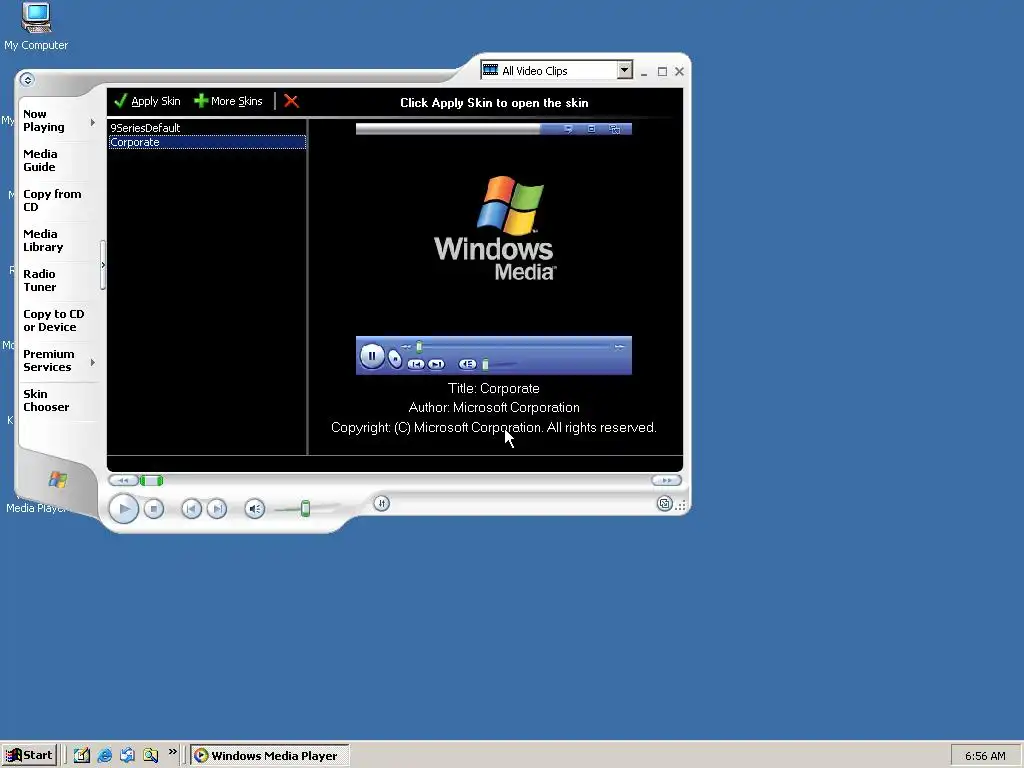Expand the Premium Services submenu arrow
The height and width of the screenshot is (768, 1024).
[x=93, y=362]
